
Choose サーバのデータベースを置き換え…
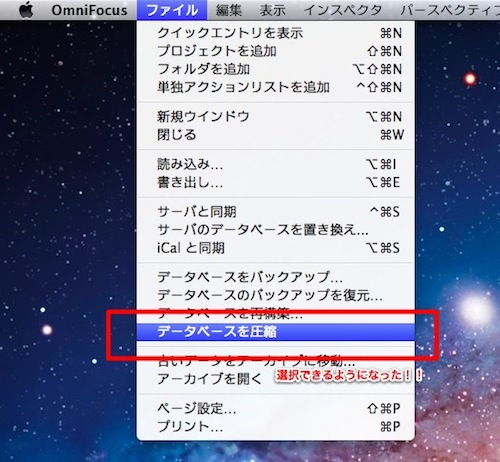[276, 230]
